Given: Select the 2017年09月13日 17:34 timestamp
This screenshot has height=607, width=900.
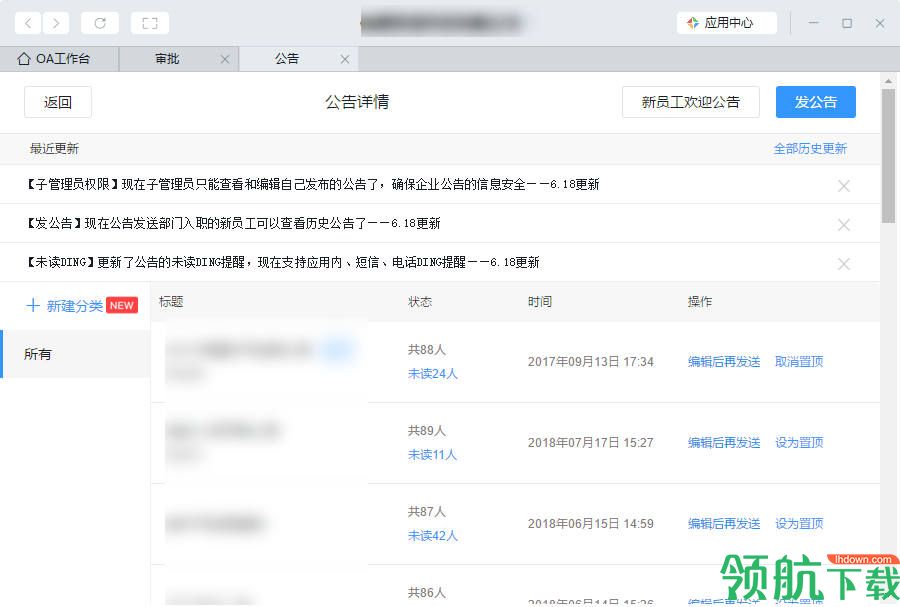Looking at the screenshot, I should tap(591, 361).
